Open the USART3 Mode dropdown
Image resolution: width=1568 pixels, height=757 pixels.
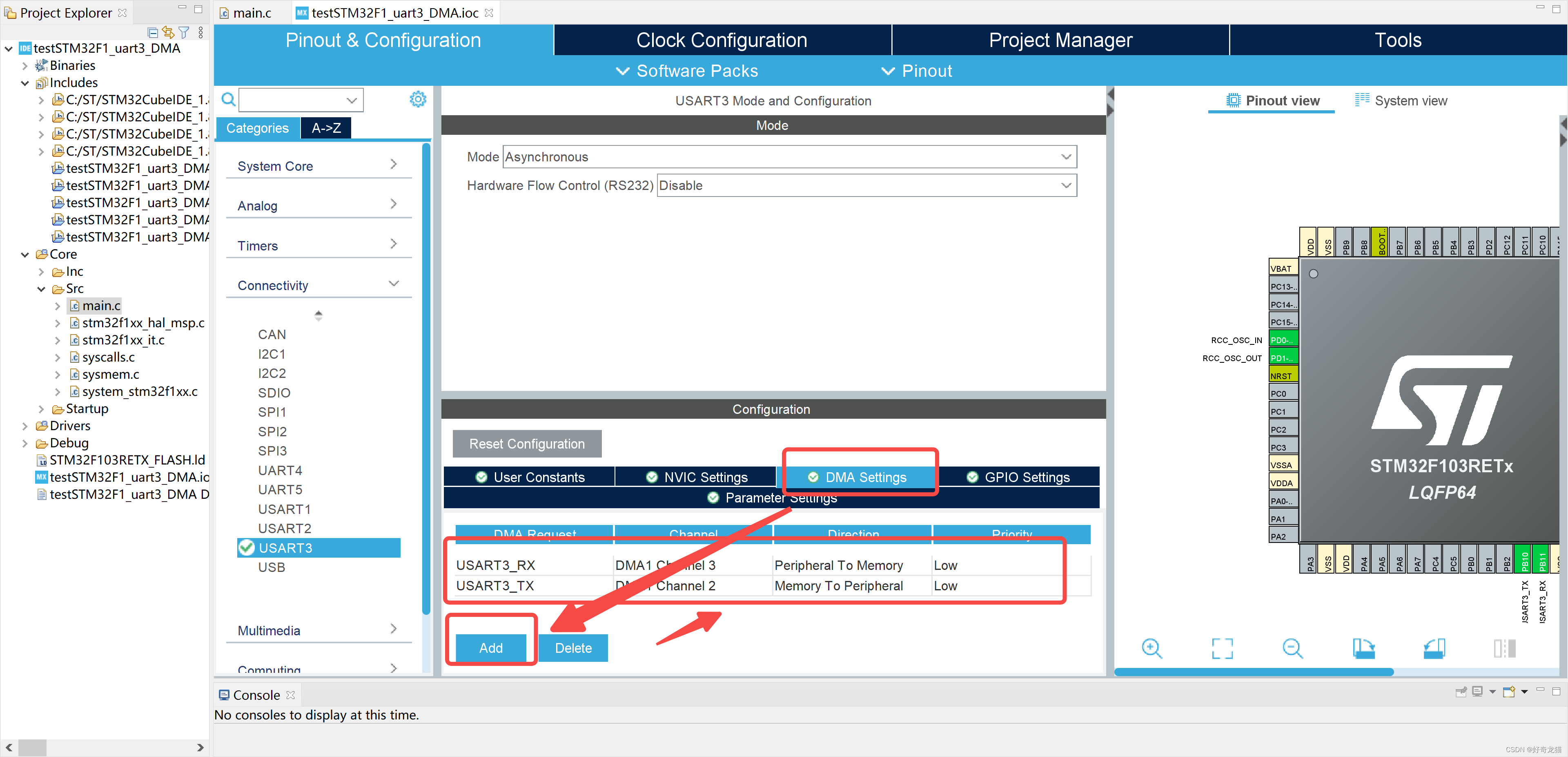click(x=789, y=156)
